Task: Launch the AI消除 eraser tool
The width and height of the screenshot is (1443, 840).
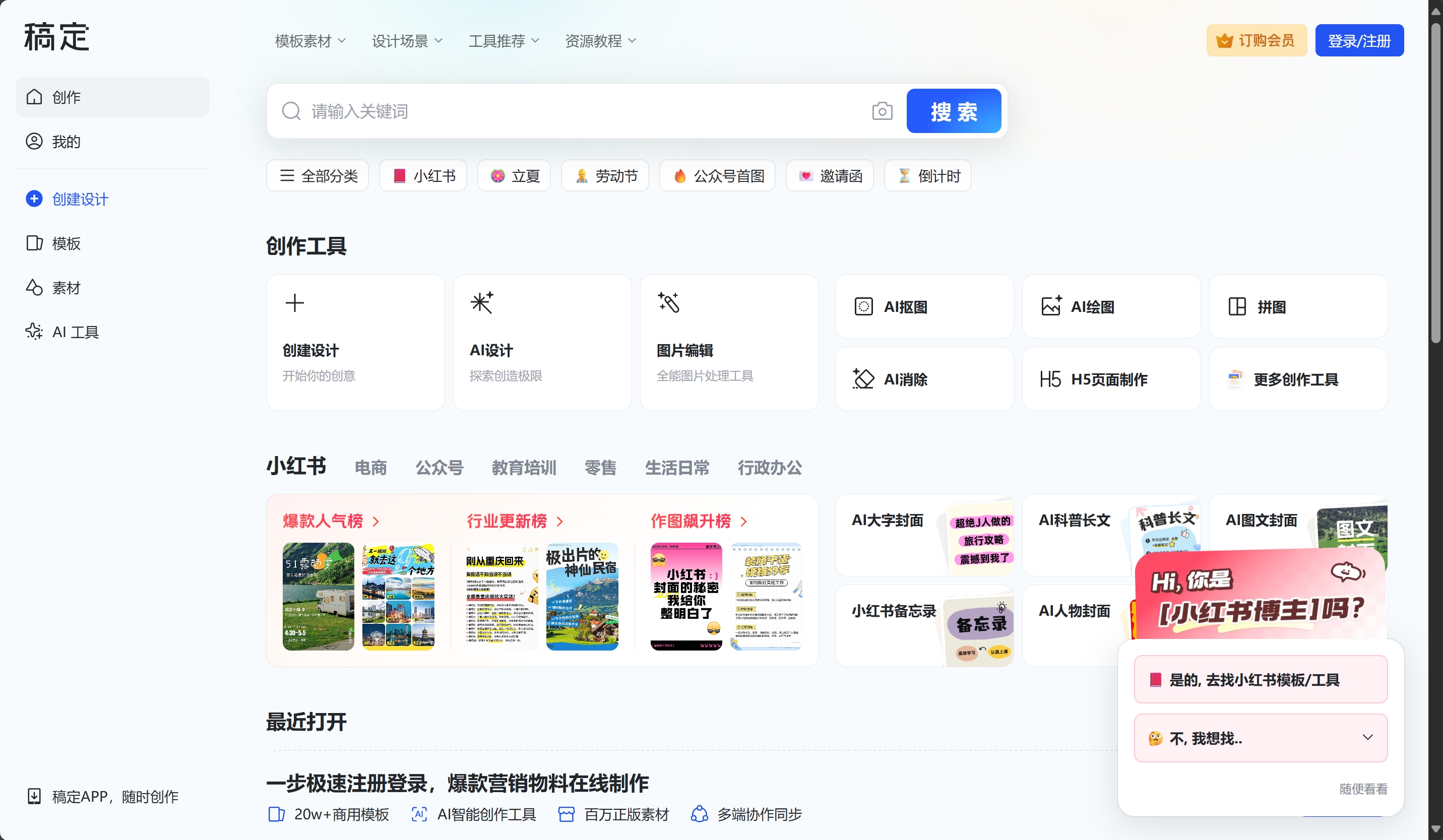Action: coord(924,379)
